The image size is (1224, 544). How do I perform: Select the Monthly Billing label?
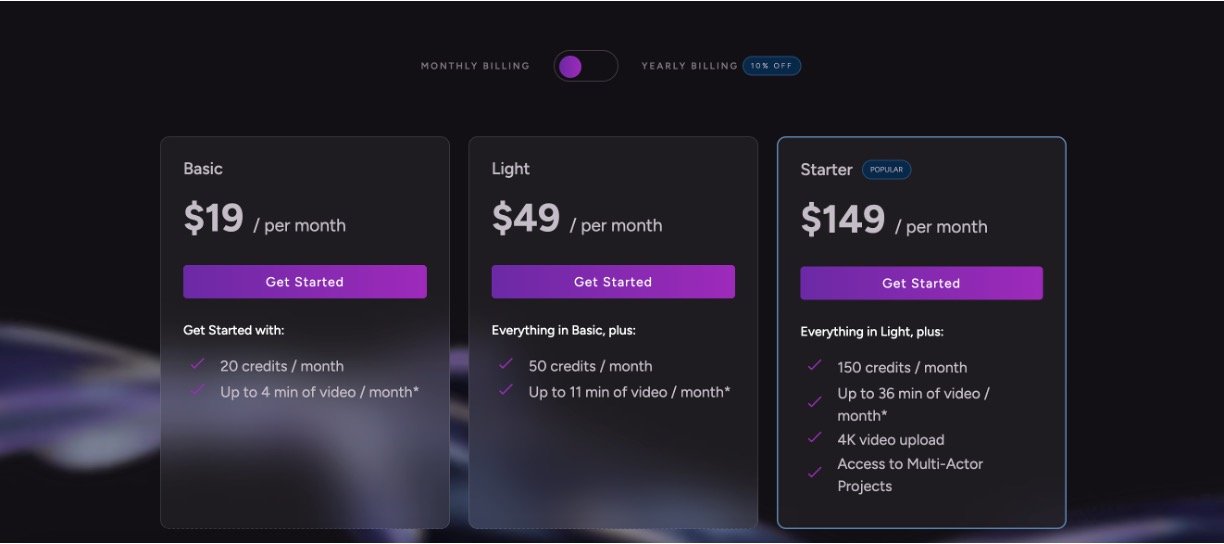(475, 66)
